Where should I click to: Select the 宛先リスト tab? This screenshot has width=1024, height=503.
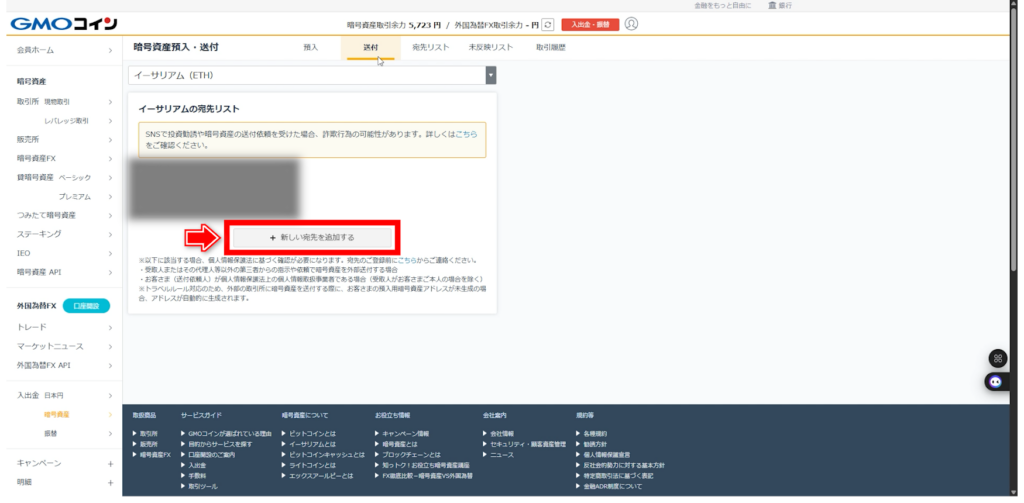click(430, 47)
